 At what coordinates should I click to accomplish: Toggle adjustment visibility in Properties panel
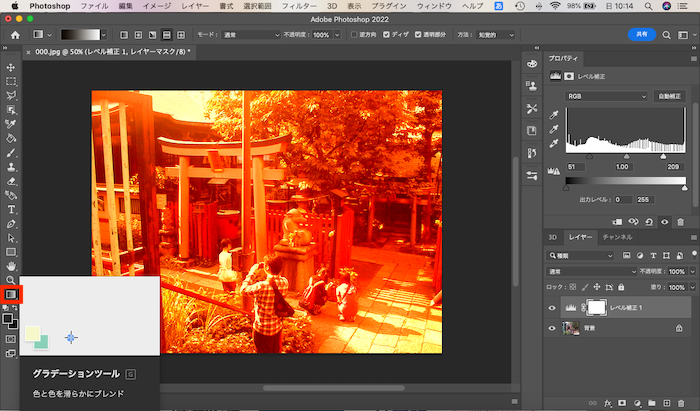pyautogui.click(x=665, y=222)
